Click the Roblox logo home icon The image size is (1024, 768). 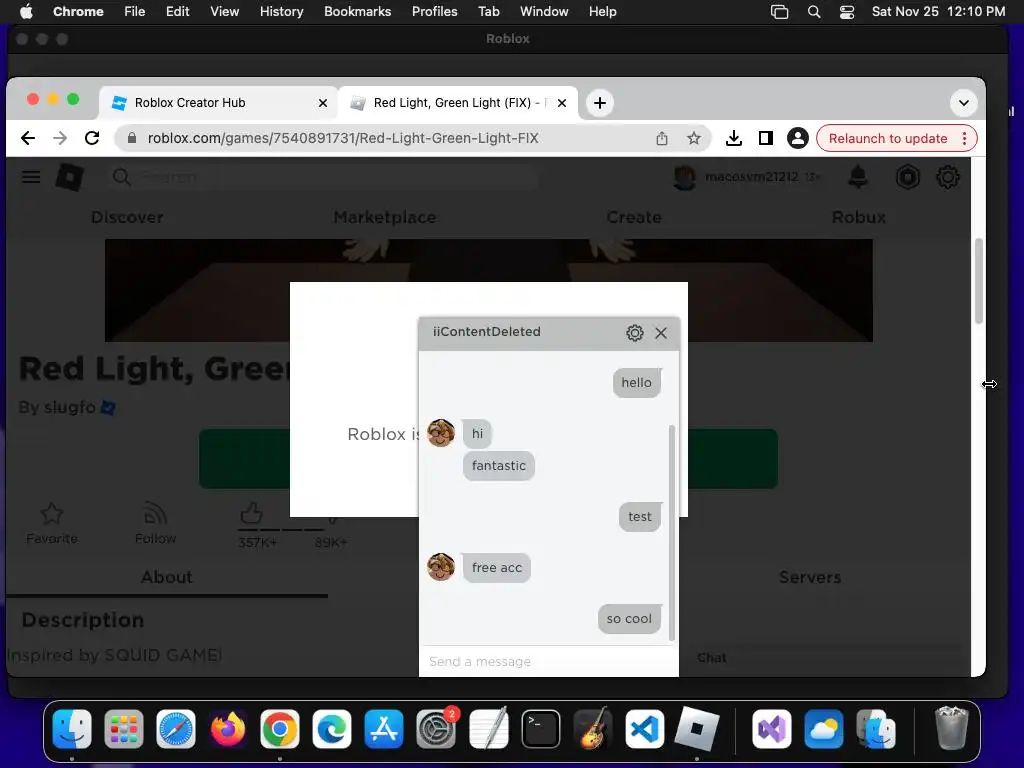(69, 177)
